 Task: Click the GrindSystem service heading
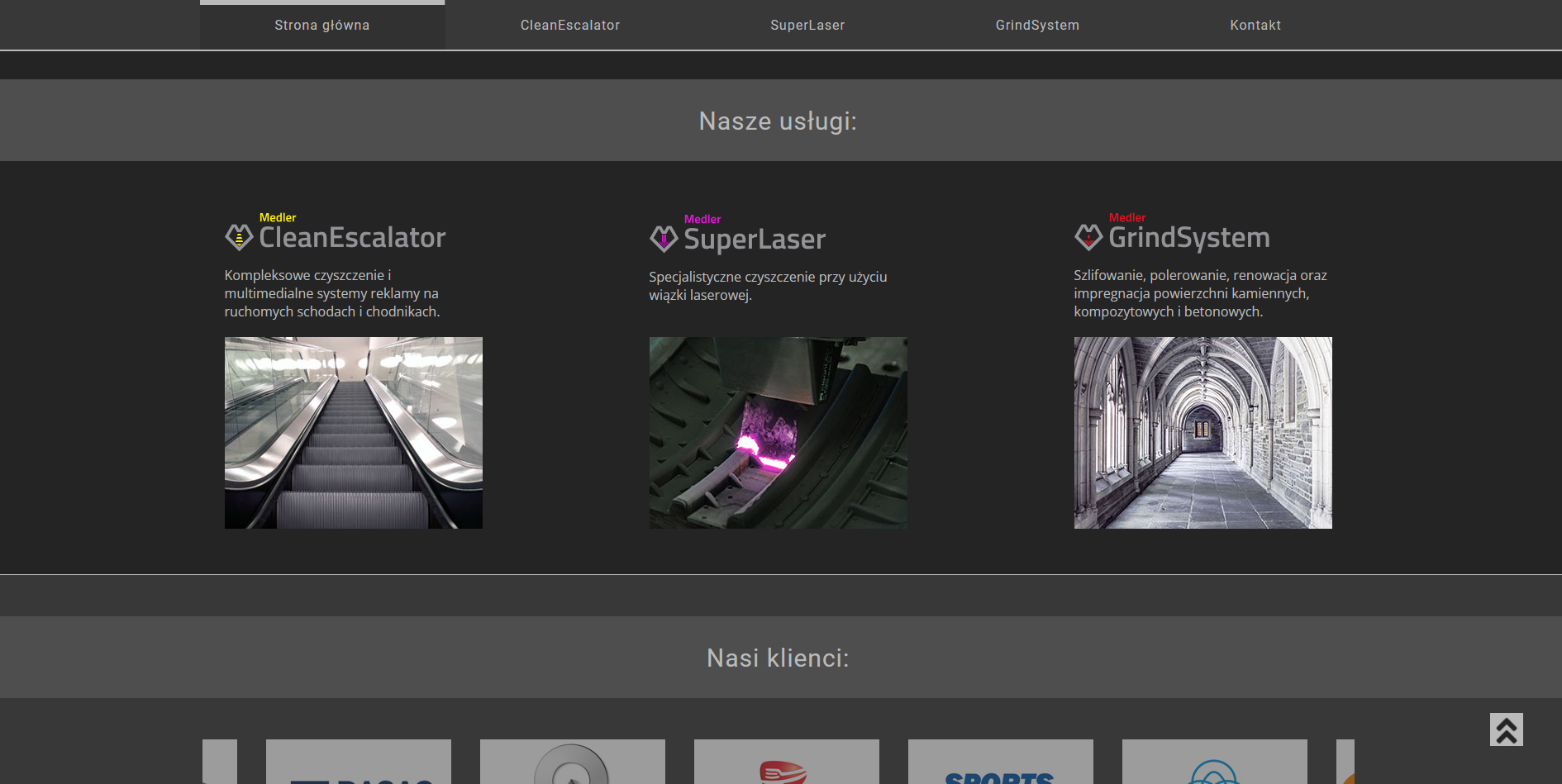[1188, 238]
